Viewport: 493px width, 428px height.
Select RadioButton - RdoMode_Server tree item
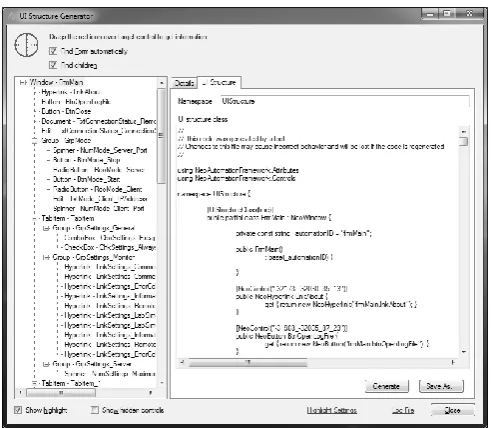pyautogui.click(x=98, y=170)
